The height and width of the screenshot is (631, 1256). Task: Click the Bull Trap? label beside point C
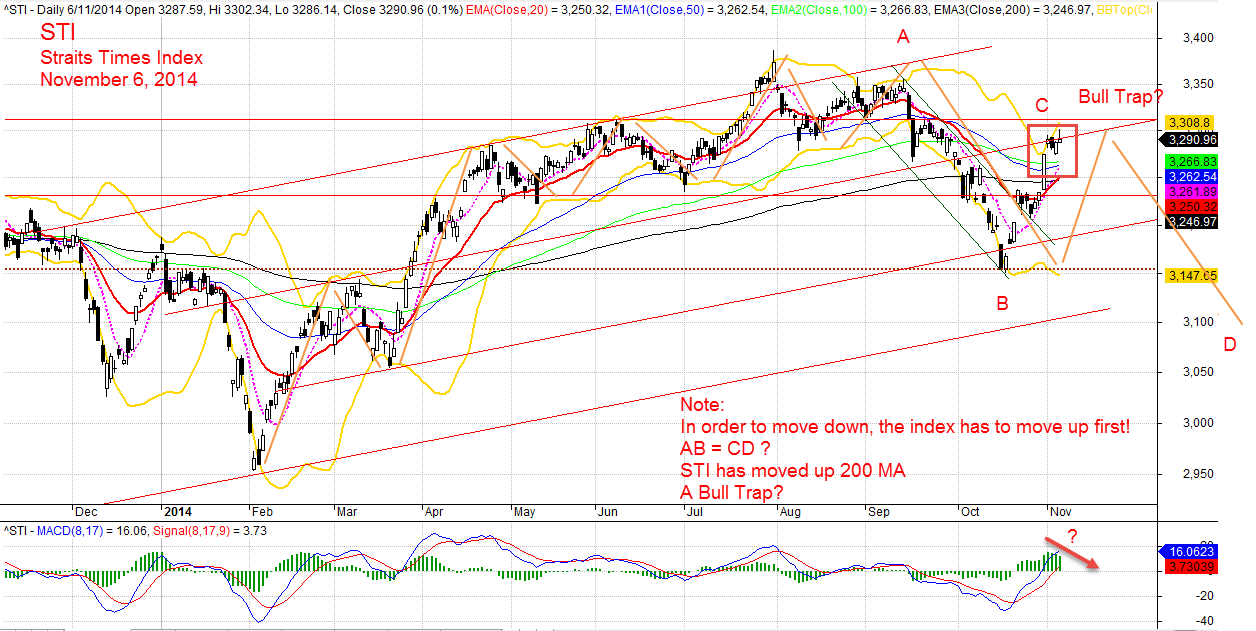[1120, 97]
